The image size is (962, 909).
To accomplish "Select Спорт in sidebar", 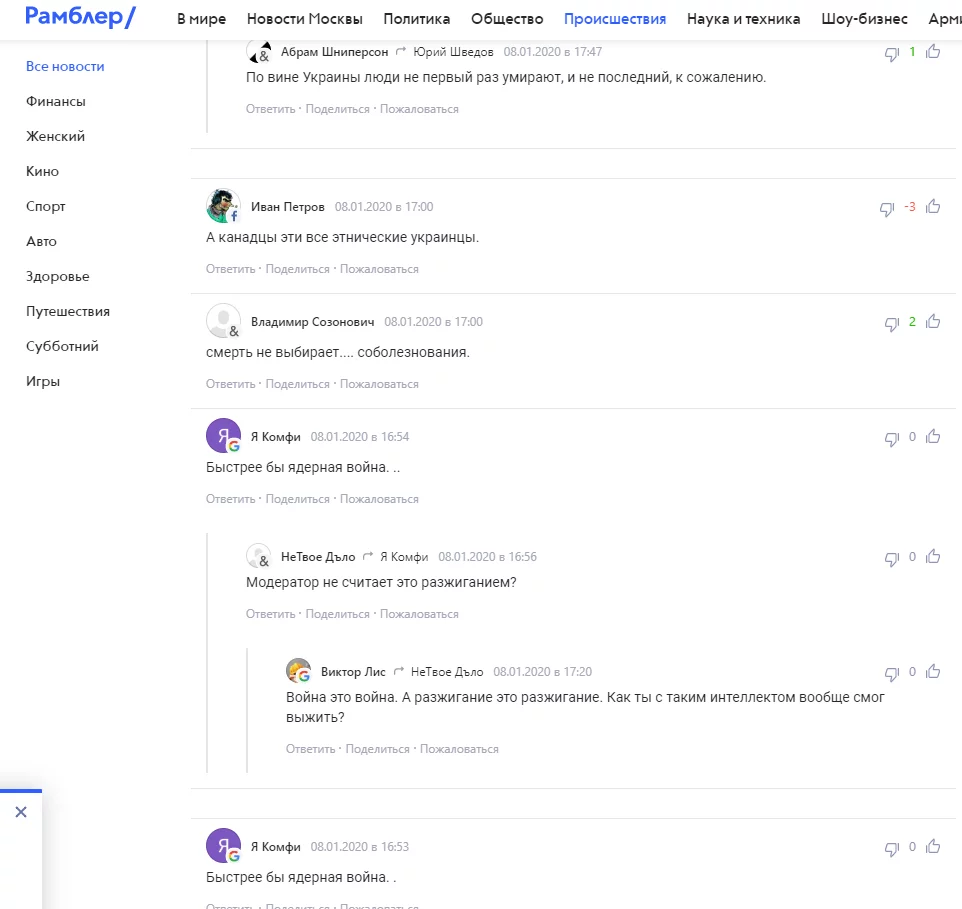I will (x=45, y=206).
